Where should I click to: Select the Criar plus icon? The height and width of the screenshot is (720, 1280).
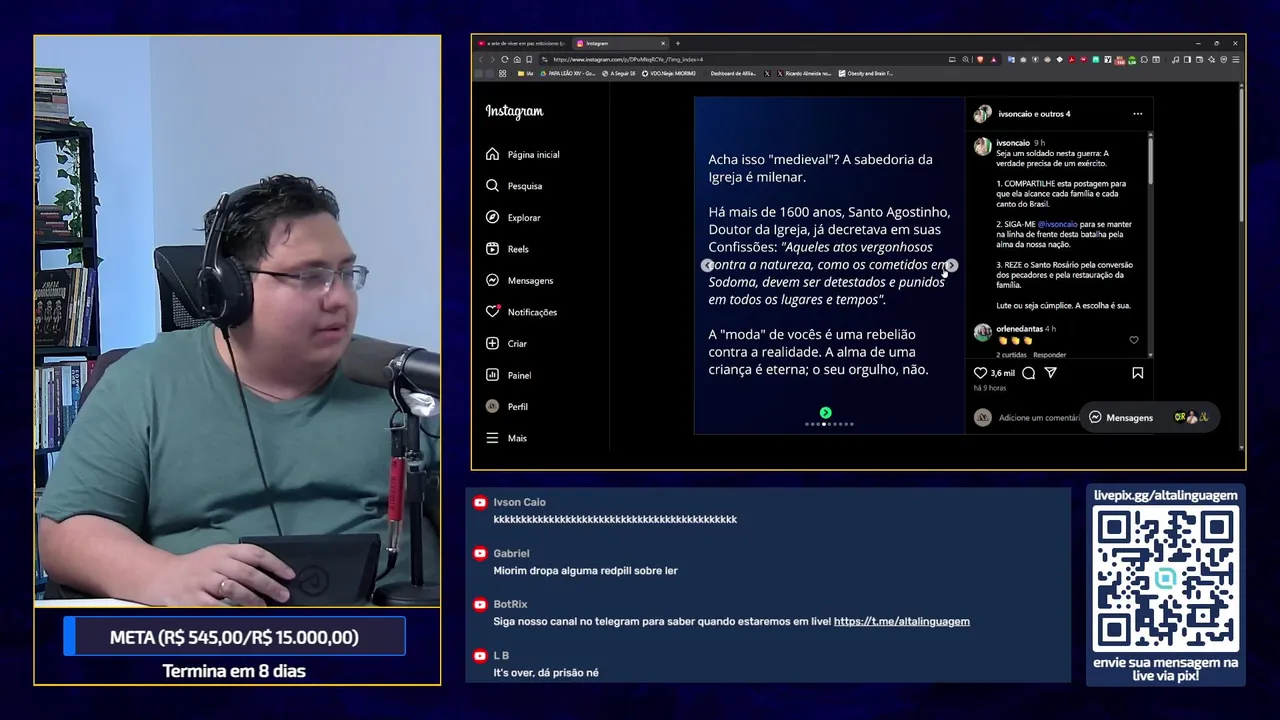click(492, 343)
